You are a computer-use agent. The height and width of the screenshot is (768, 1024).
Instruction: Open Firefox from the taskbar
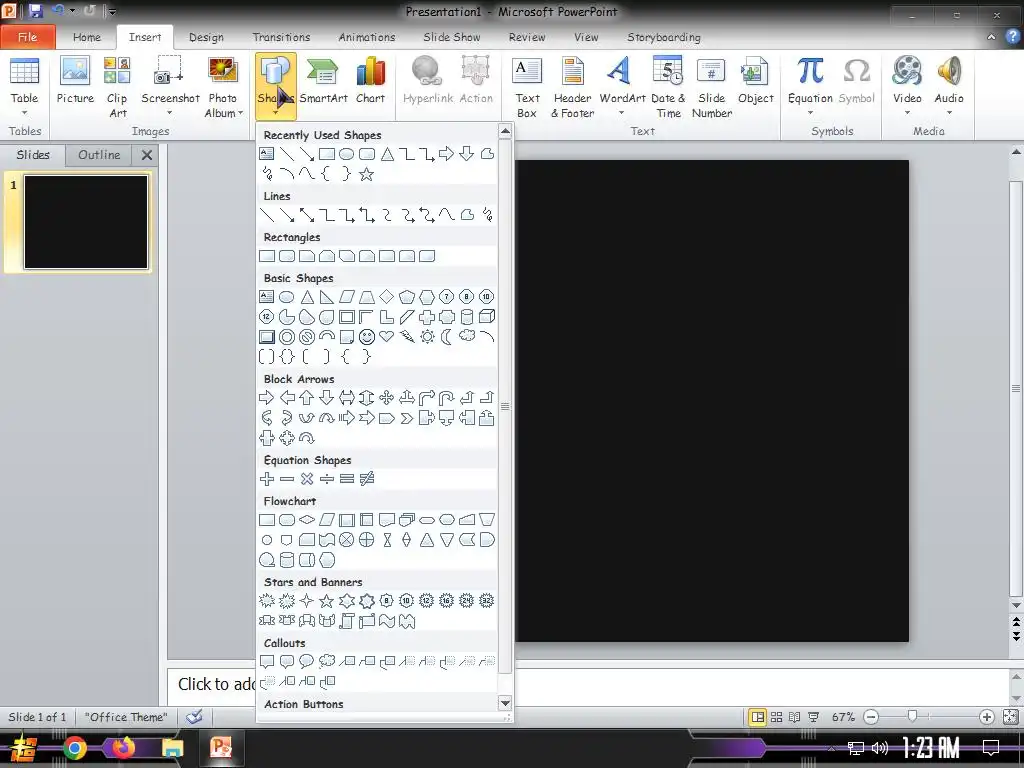[x=122, y=747]
